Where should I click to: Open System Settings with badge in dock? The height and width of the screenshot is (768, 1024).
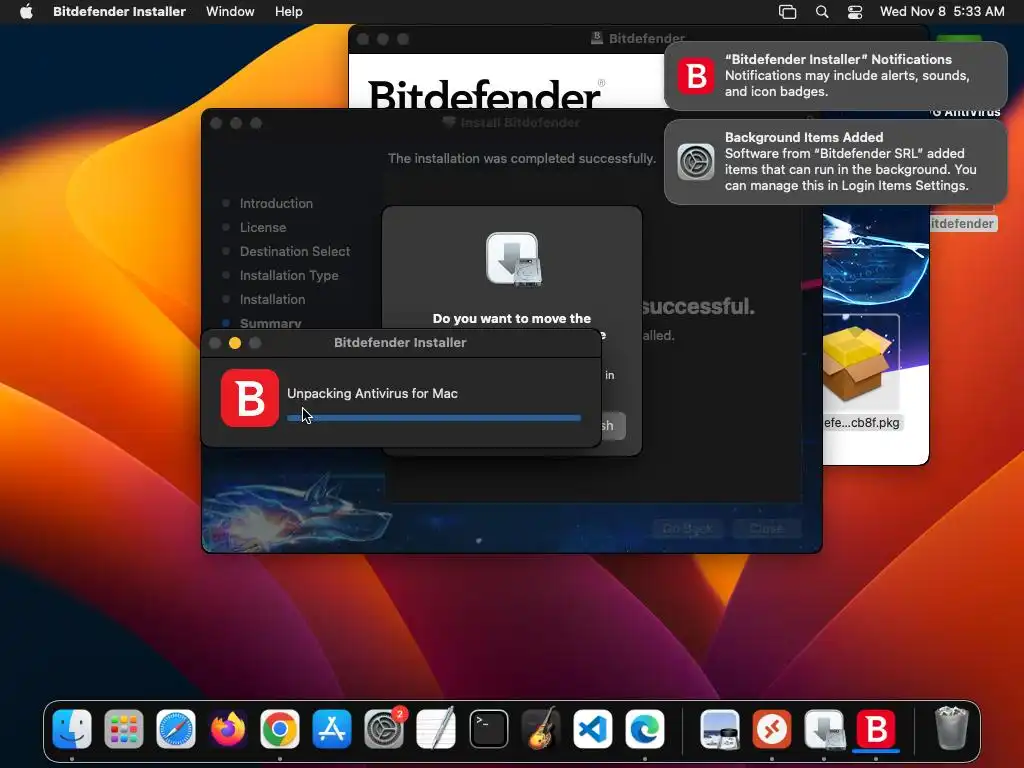tap(384, 729)
